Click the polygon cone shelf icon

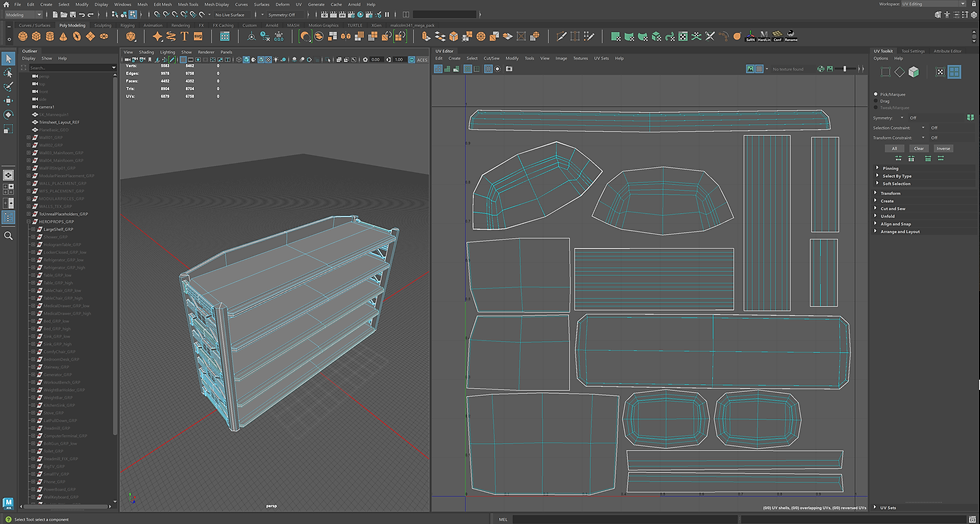(x=64, y=37)
